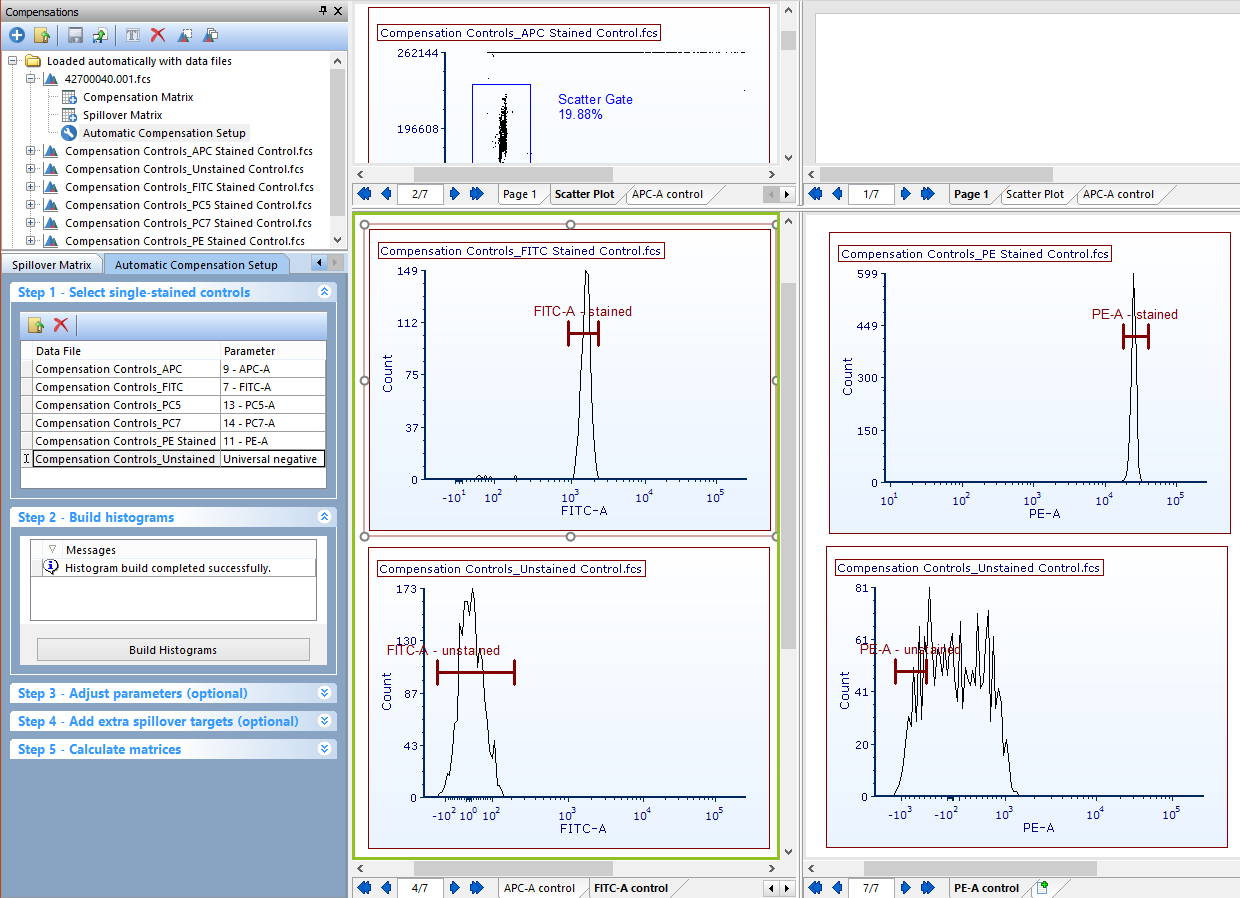
Task: Click the red X delete icon in Compensations toolbar
Action: tap(158, 36)
